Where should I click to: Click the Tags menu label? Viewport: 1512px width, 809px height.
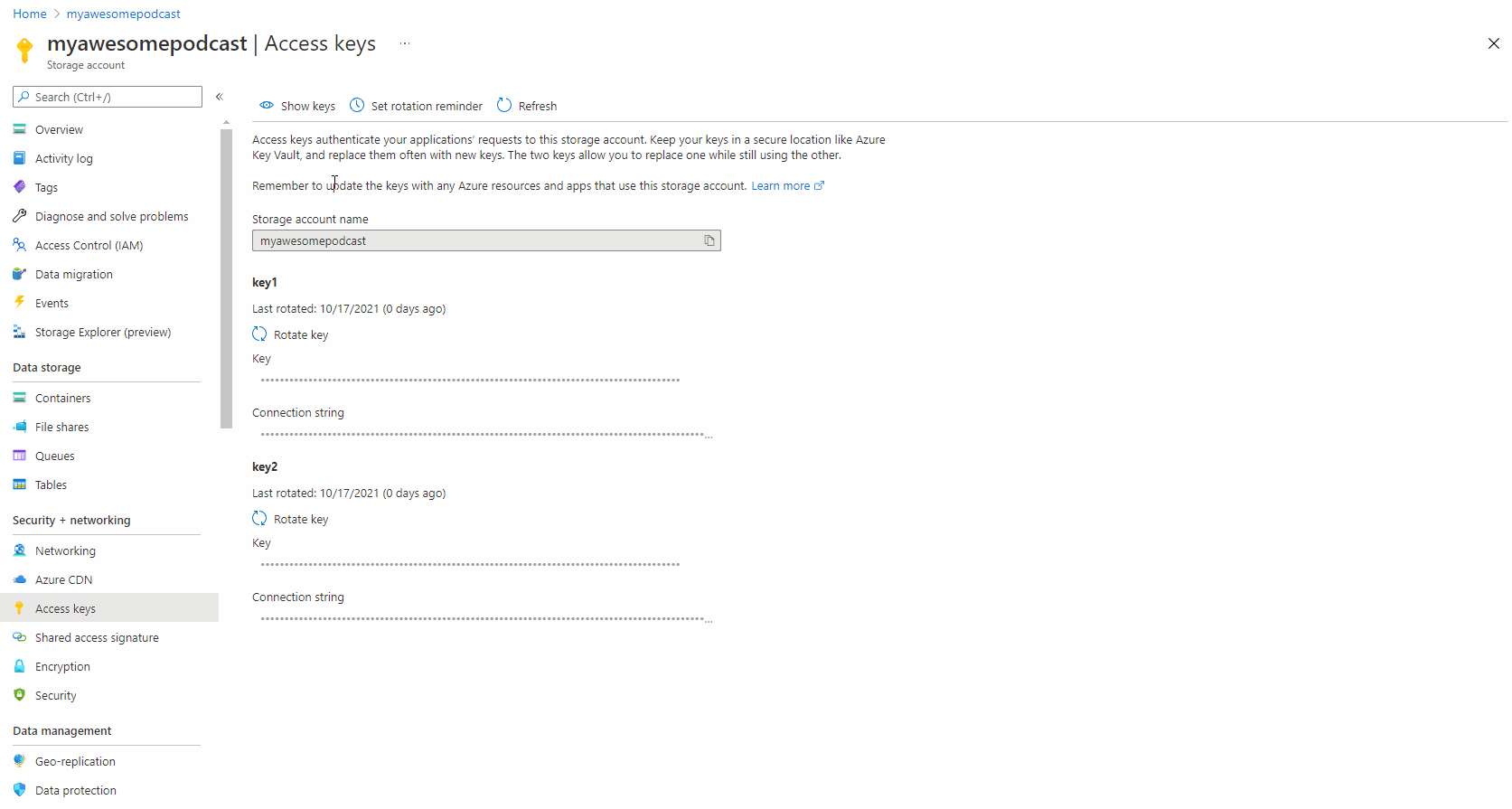[46, 187]
